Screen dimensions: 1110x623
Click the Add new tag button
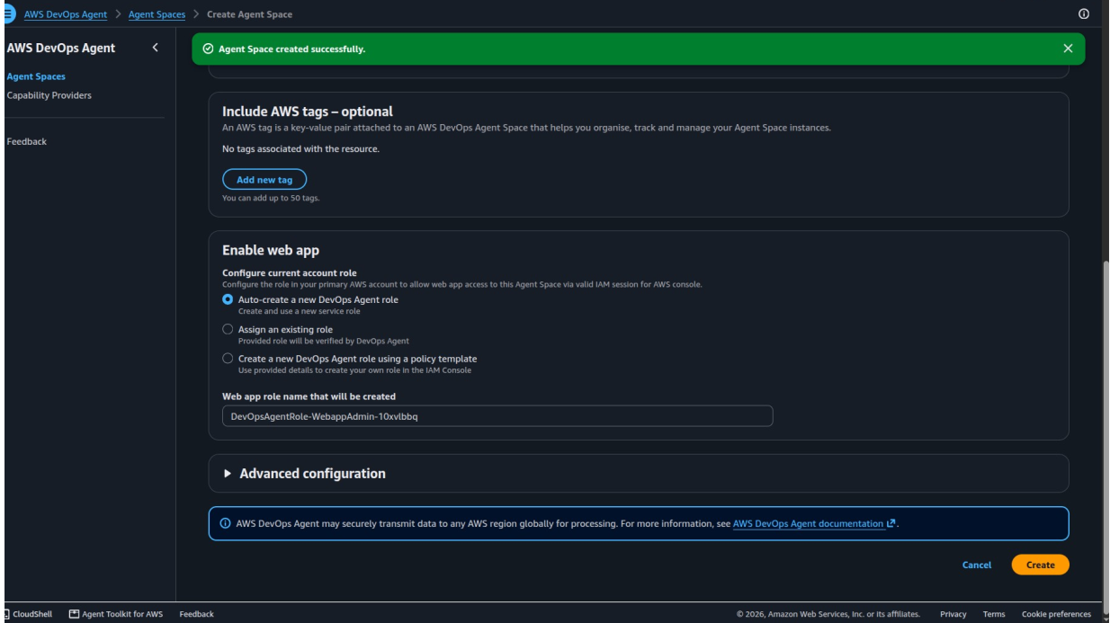click(x=264, y=180)
